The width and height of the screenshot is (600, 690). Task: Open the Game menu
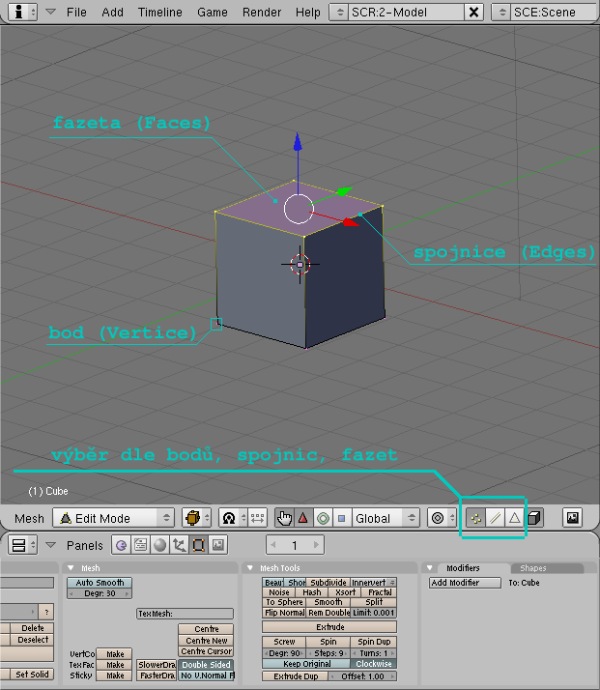(x=212, y=12)
